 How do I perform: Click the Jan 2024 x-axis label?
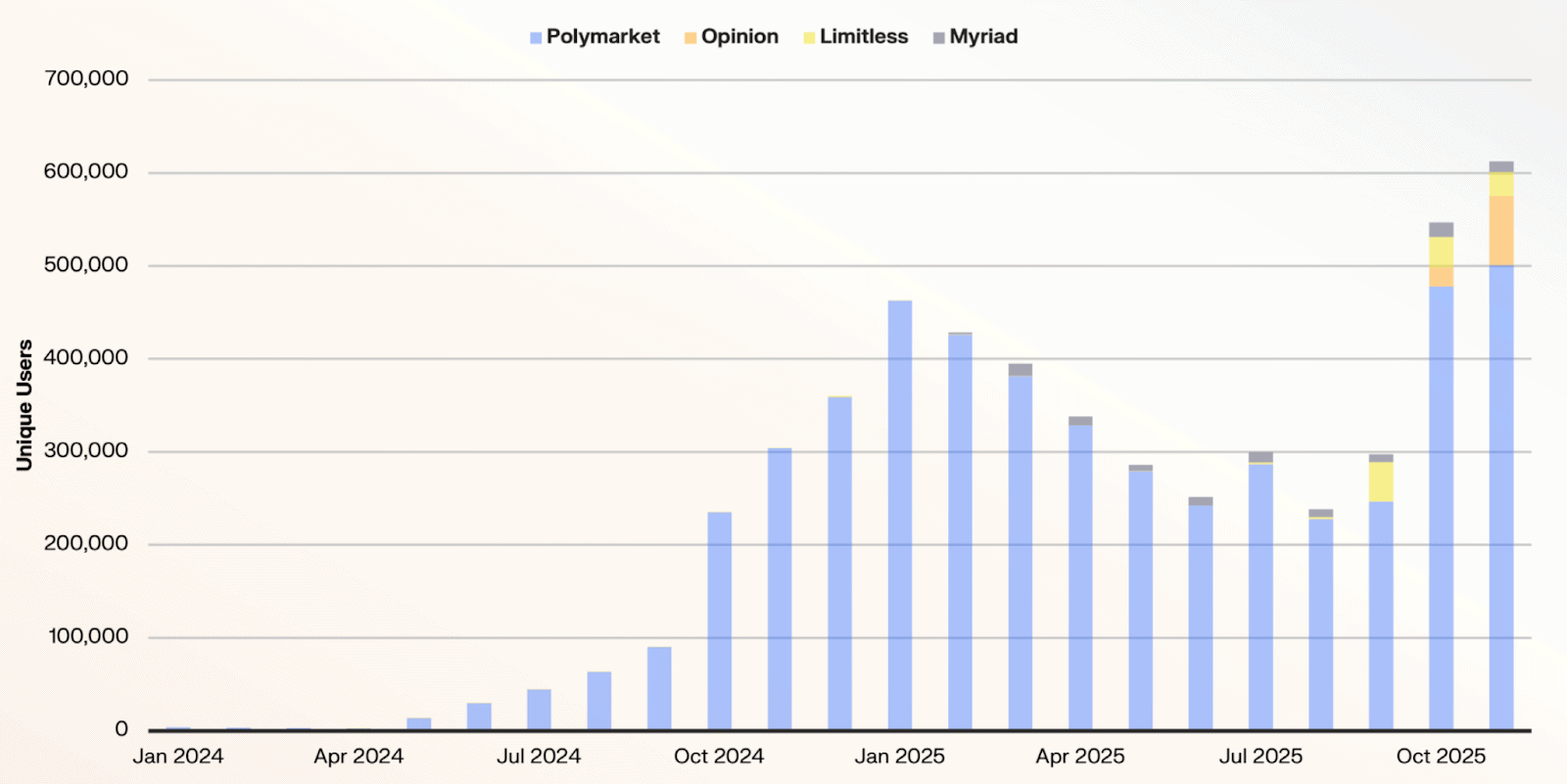(x=177, y=757)
